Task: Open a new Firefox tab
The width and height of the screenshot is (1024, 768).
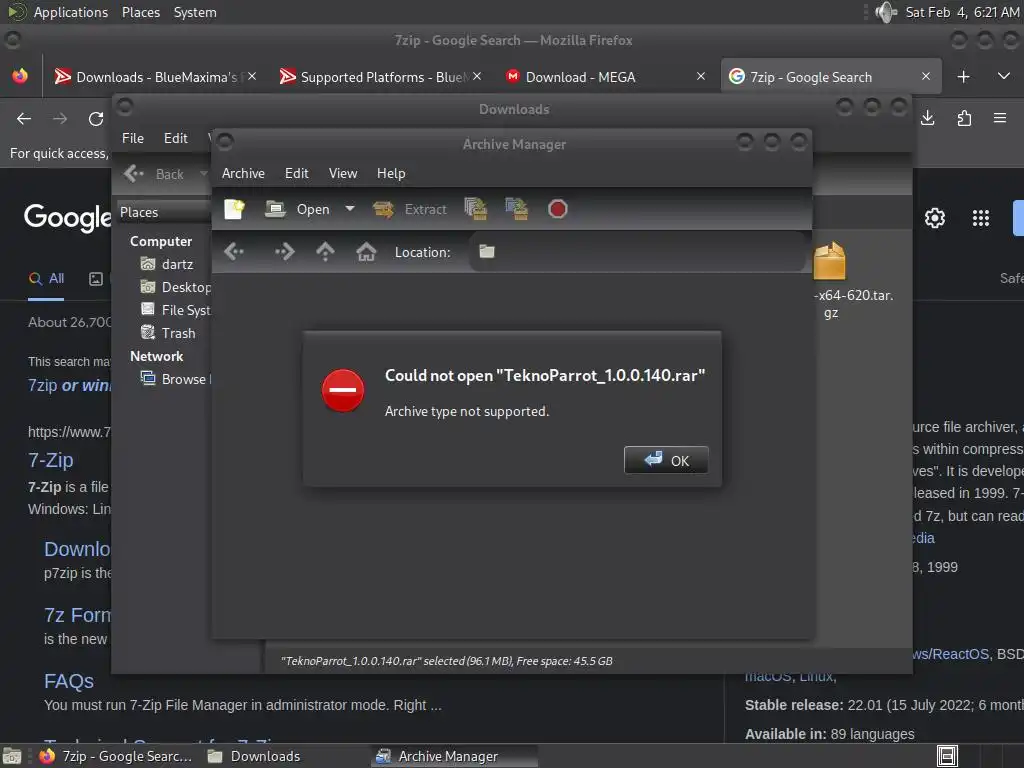Action: pos(963,76)
